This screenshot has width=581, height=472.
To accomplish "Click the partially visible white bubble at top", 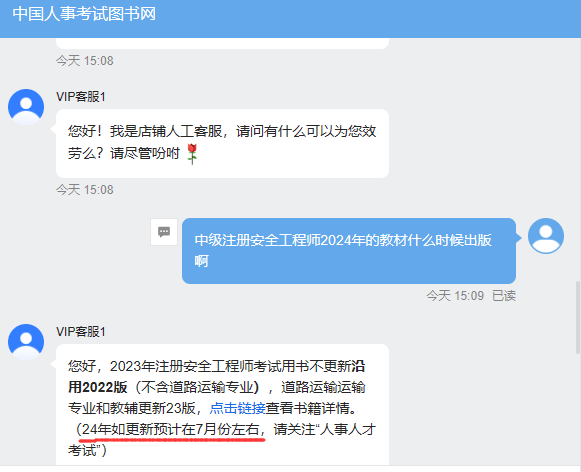I will 222,43.
